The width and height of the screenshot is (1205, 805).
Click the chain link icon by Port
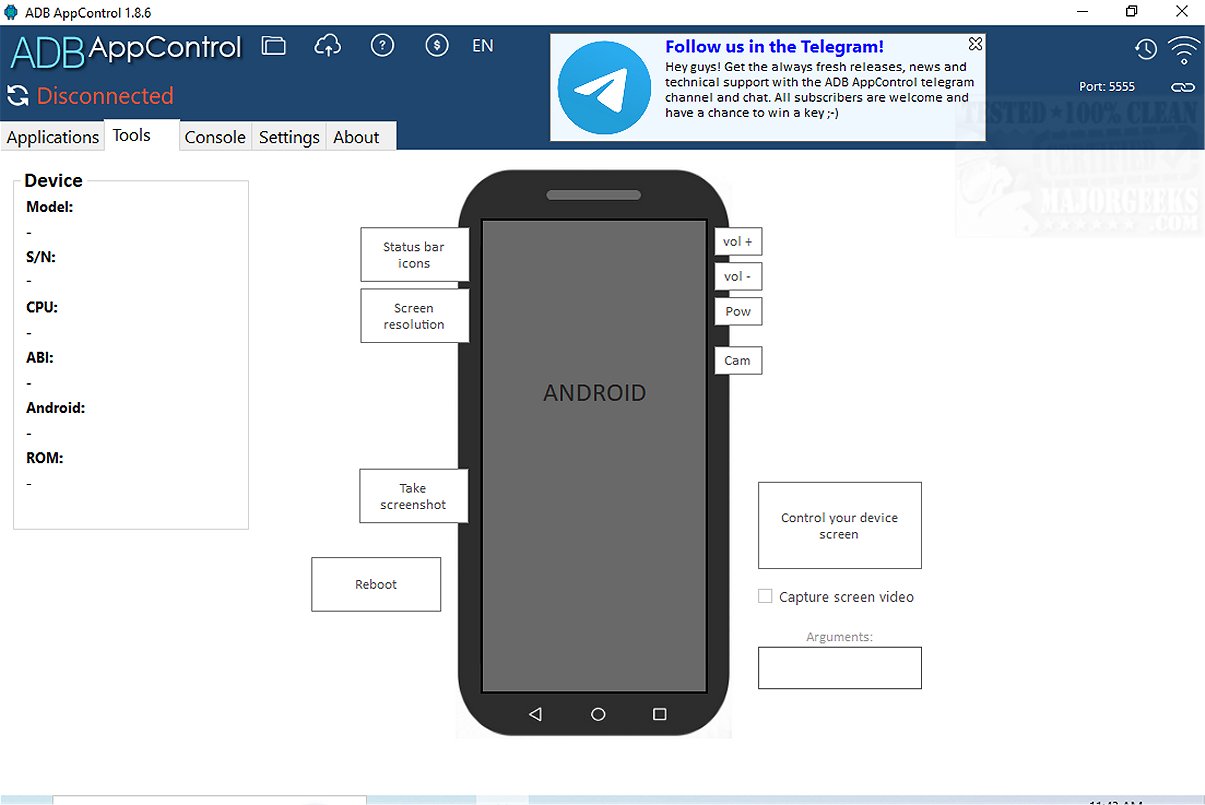(x=1183, y=87)
